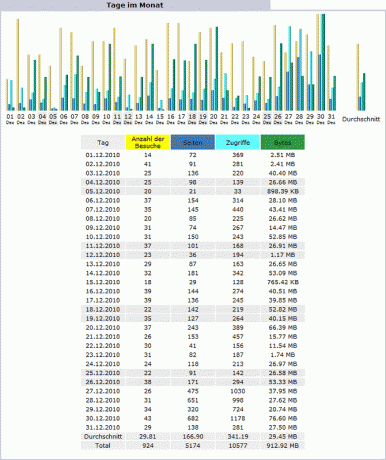Click the 05.12.2010 table row date
The image size is (386, 460).
(103, 191)
